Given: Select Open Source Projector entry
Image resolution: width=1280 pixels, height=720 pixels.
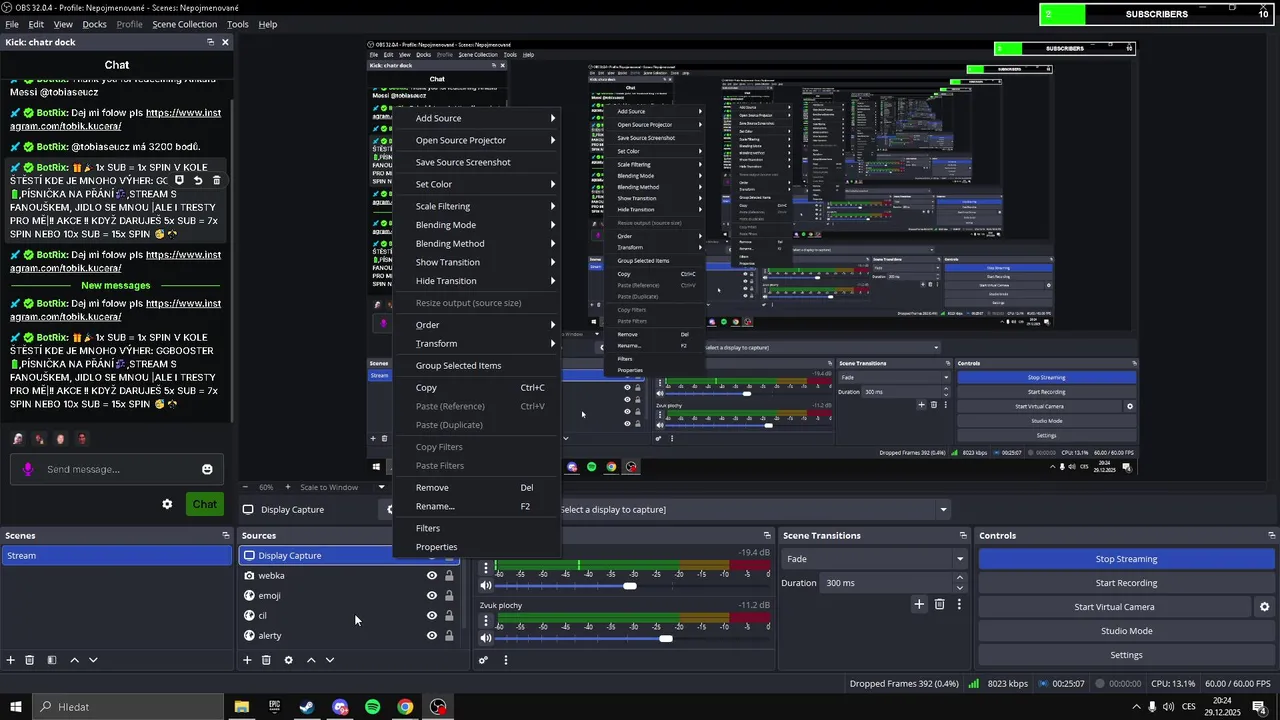Looking at the screenshot, I should tap(476, 140).
